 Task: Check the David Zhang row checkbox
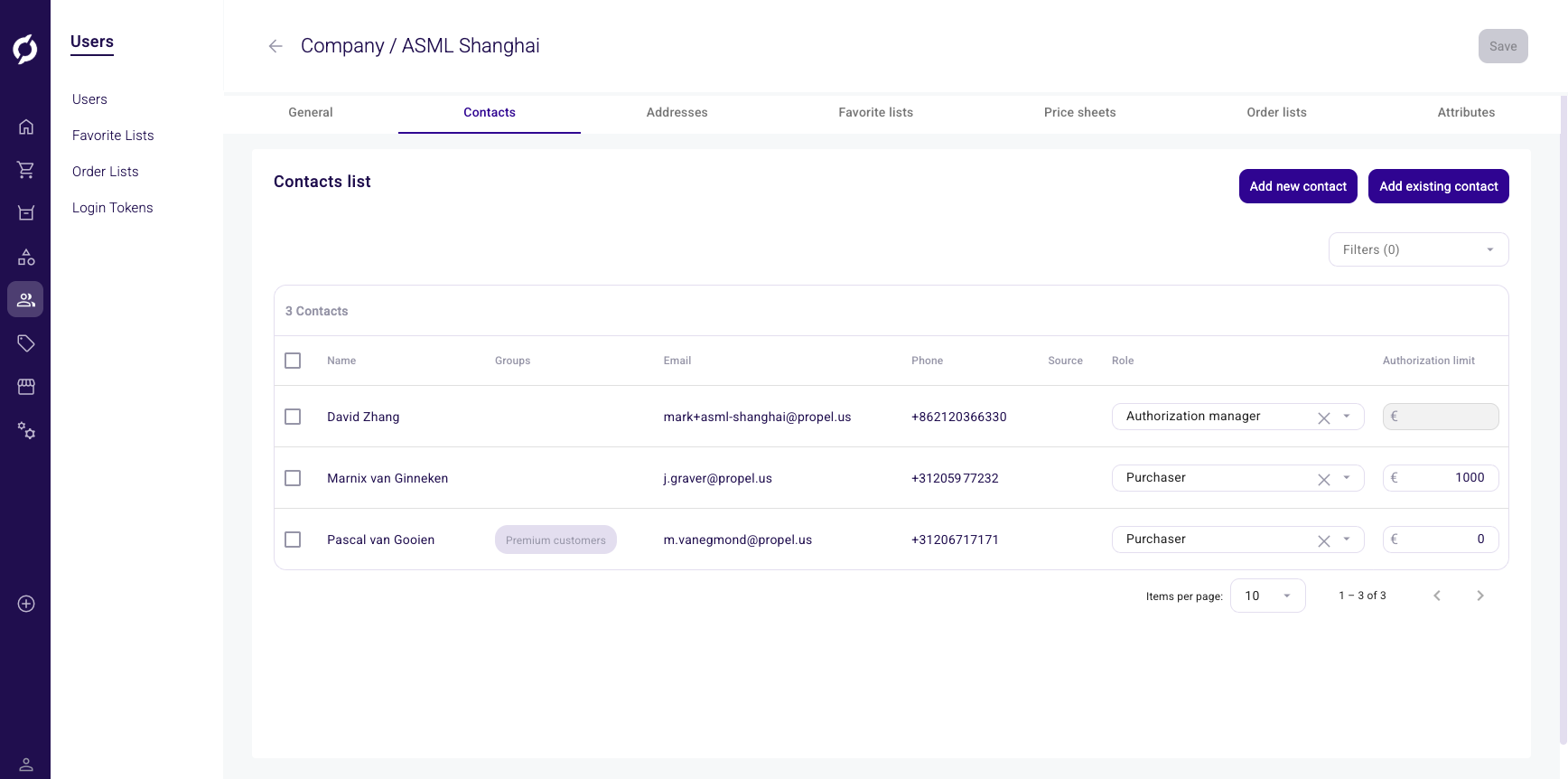click(x=293, y=417)
